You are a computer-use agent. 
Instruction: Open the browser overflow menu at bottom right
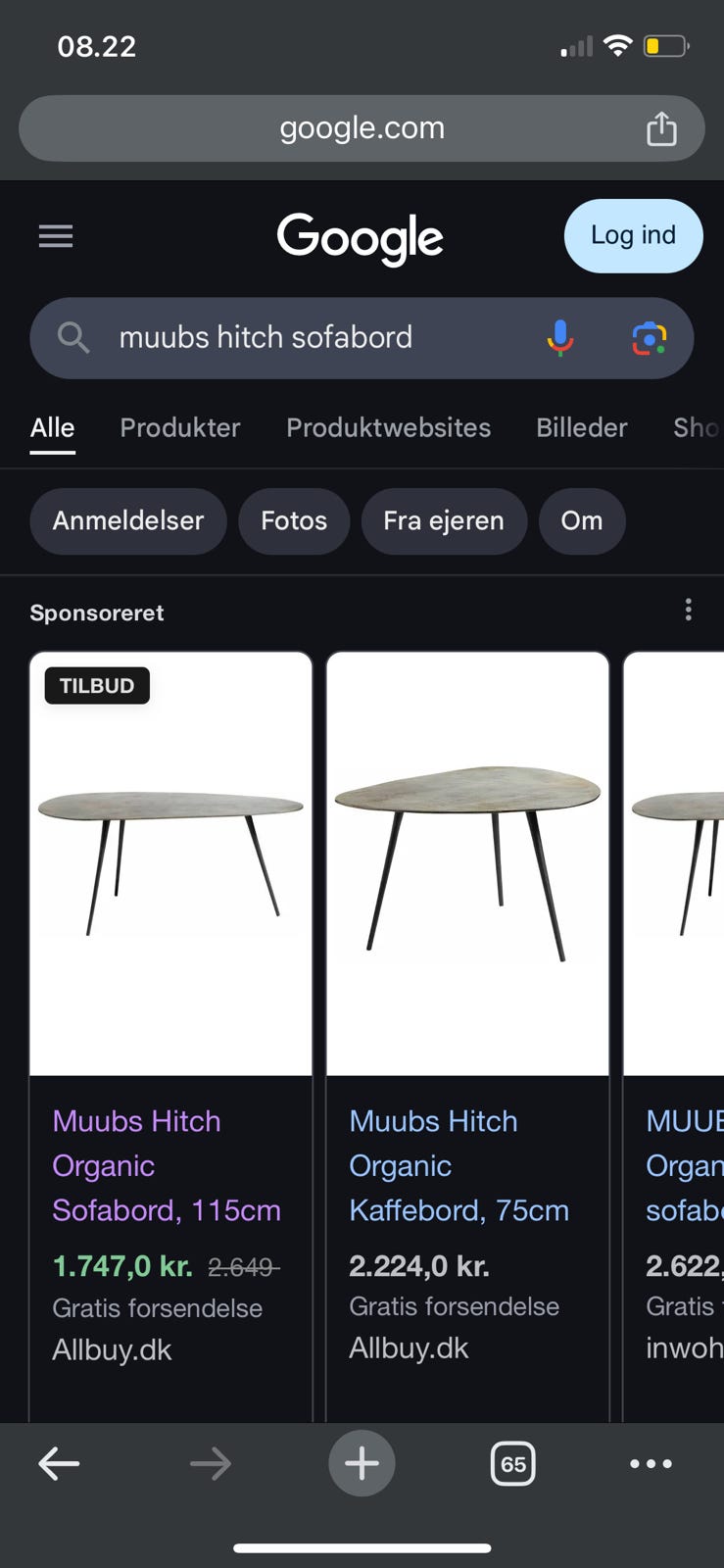pos(651,1463)
